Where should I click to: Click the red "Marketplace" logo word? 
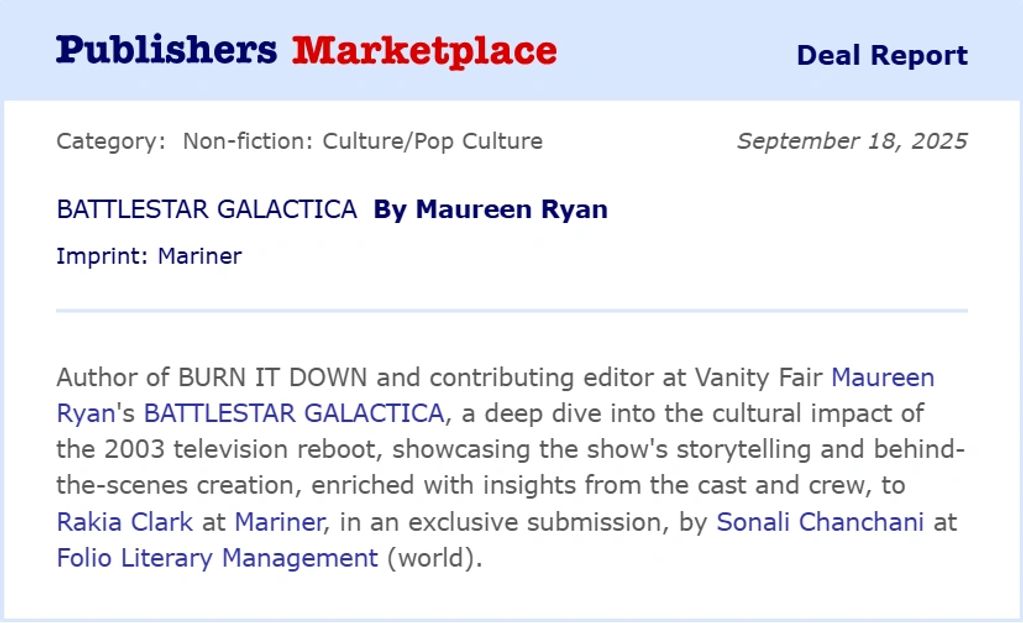click(x=424, y=50)
